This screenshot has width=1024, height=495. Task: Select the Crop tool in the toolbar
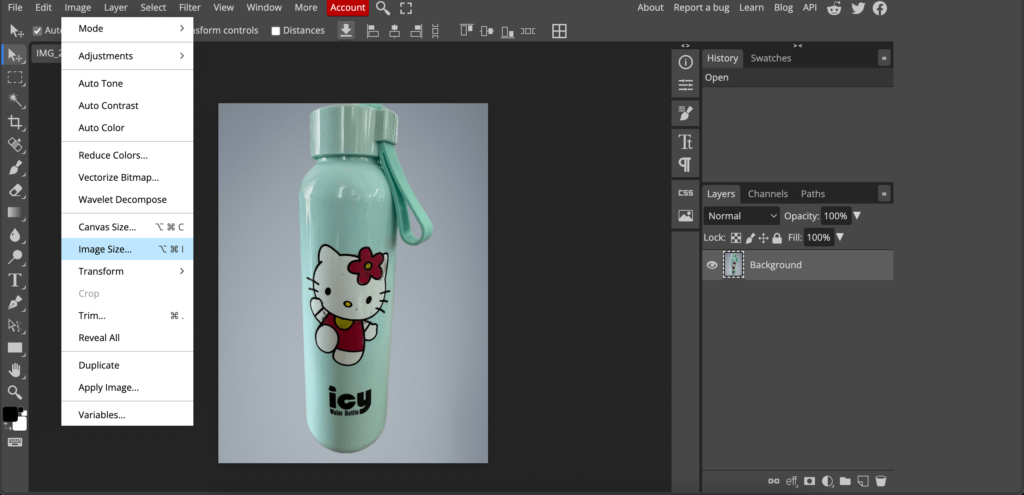click(x=15, y=122)
